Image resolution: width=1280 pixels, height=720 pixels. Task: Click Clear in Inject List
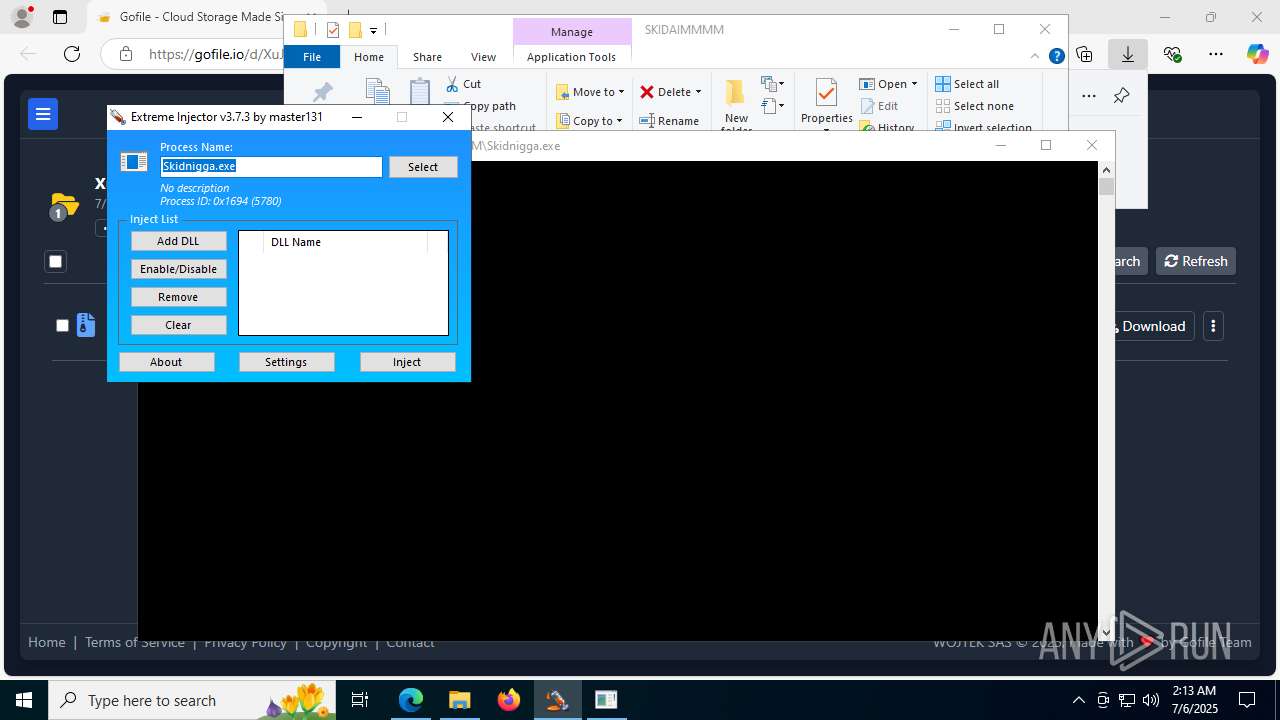click(x=178, y=325)
